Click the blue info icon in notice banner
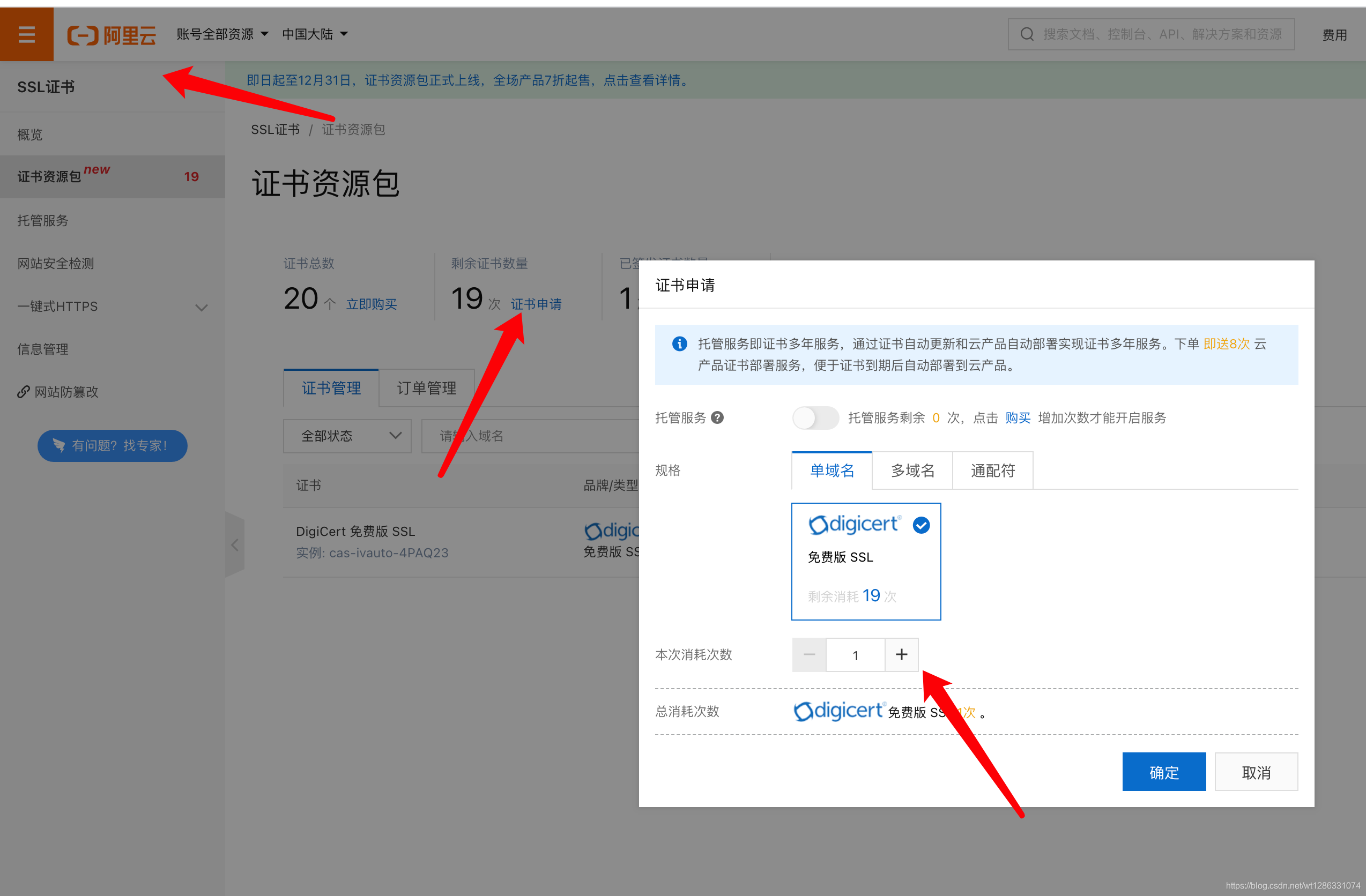The image size is (1366, 896). pos(679,344)
